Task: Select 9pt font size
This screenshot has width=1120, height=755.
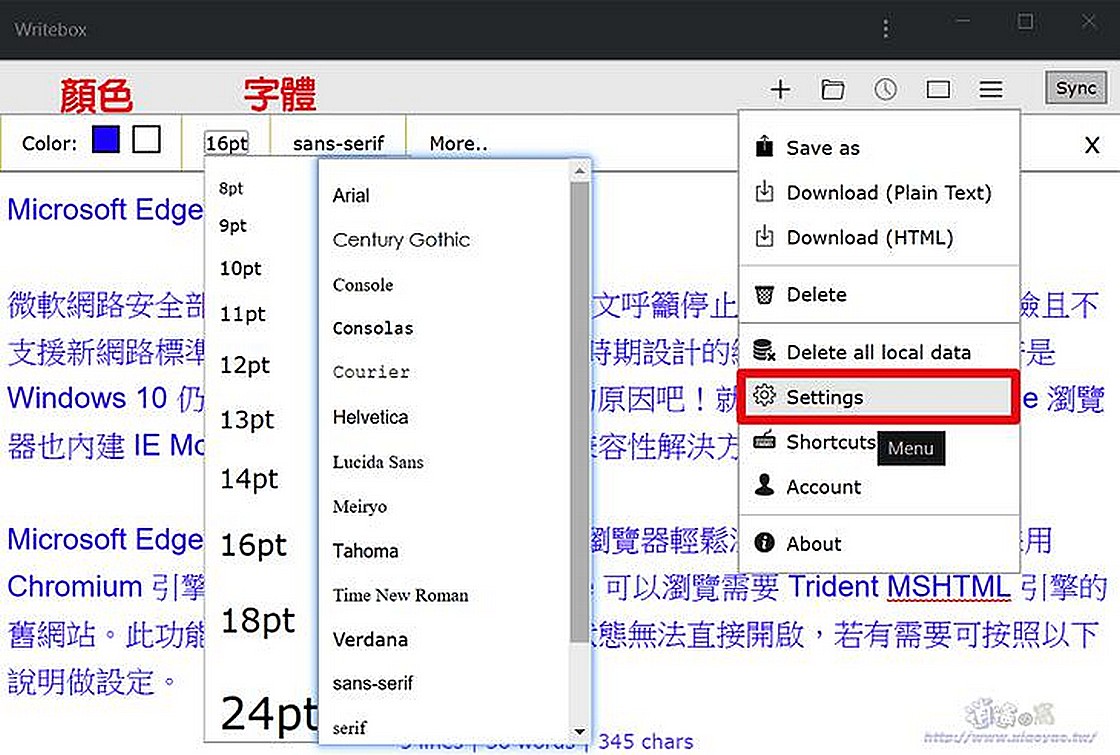Action: click(x=233, y=226)
